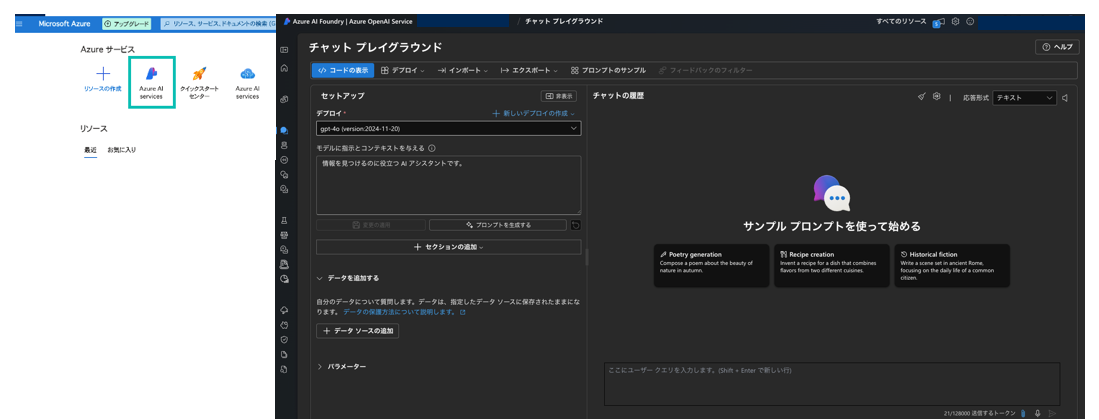Click the ヘルプ button

click(x=1056, y=47)
